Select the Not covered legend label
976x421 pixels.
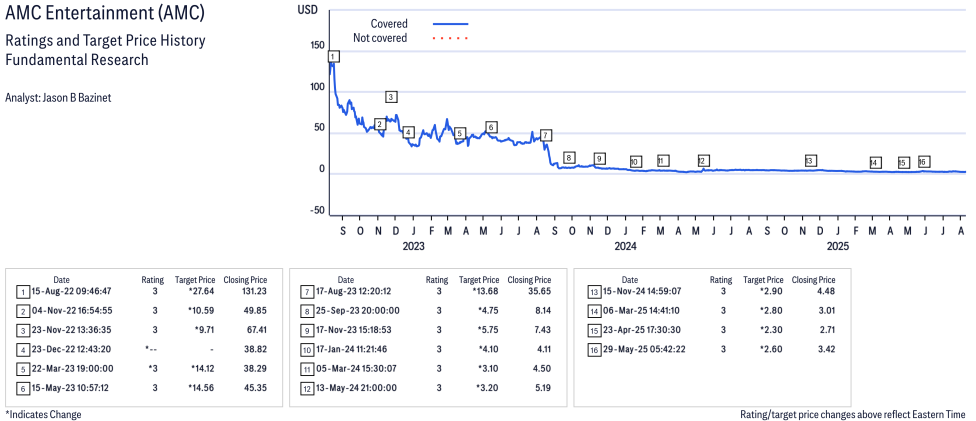pos(380,38)
